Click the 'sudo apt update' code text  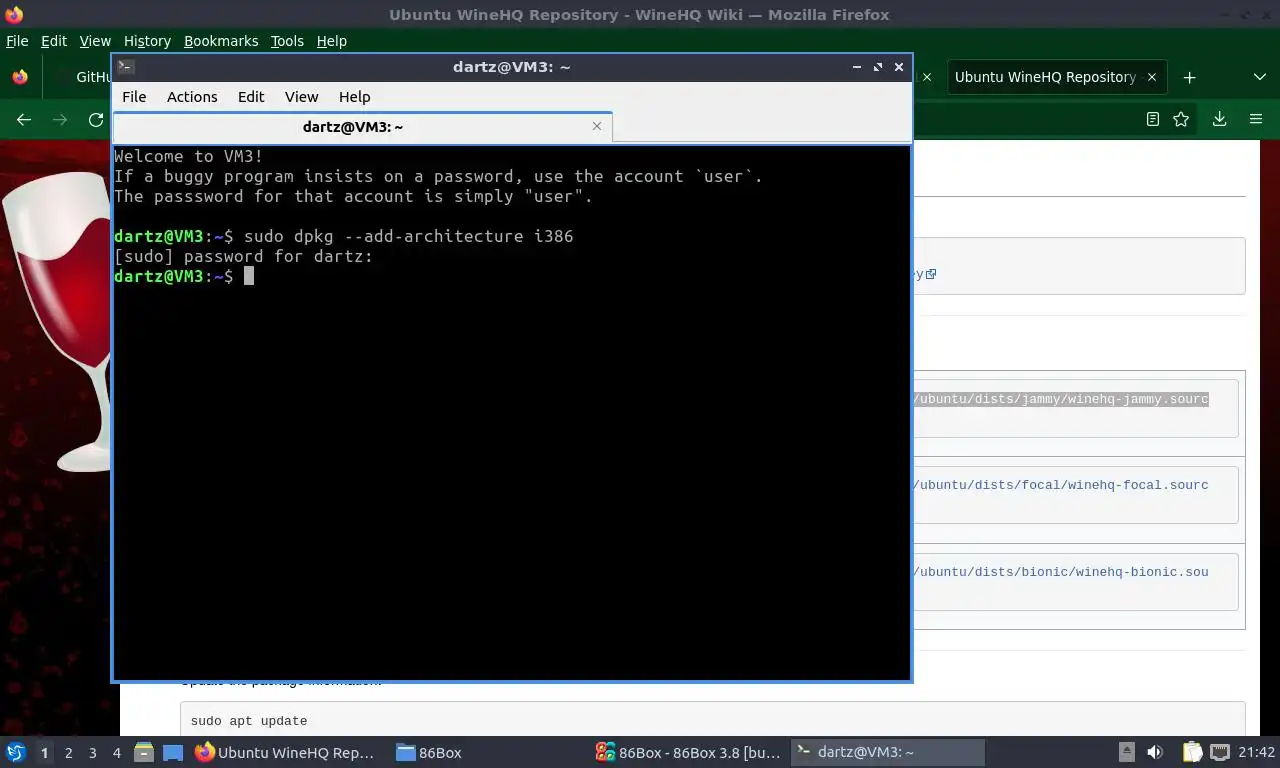249,721
